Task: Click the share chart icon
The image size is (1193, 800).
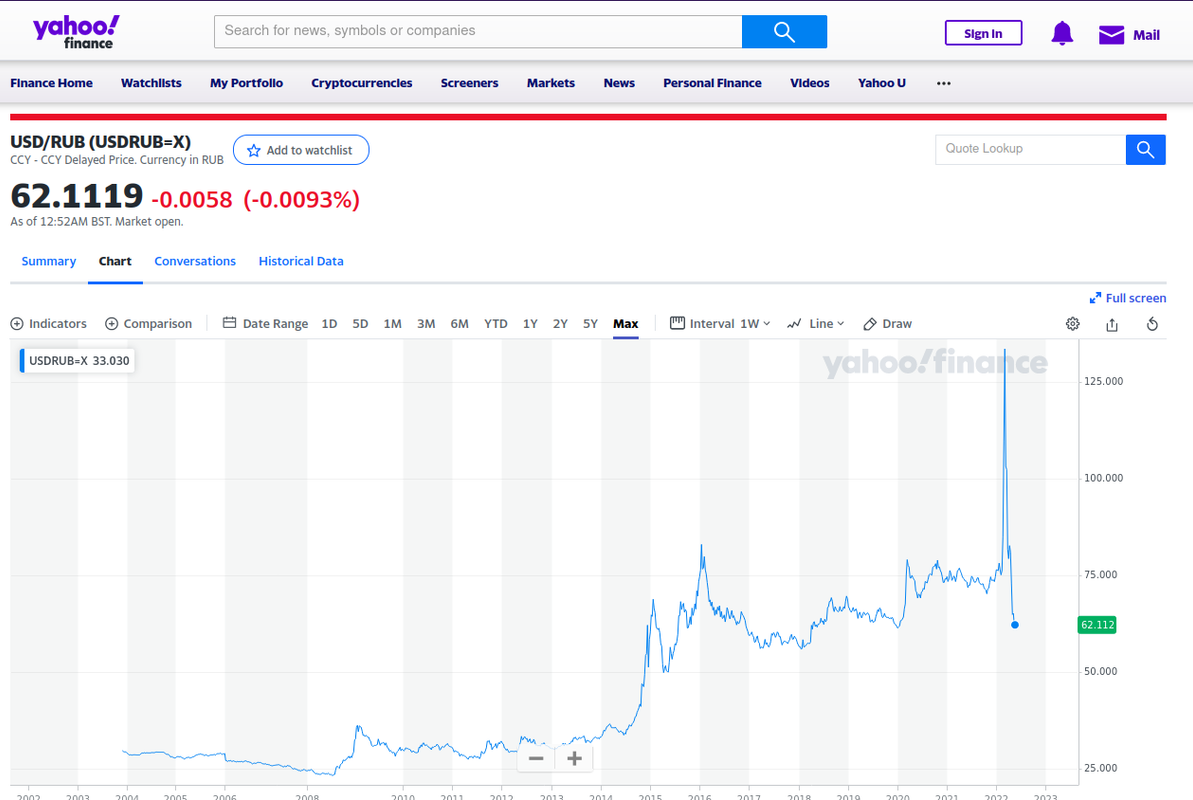Action: tap(1112, 324)
